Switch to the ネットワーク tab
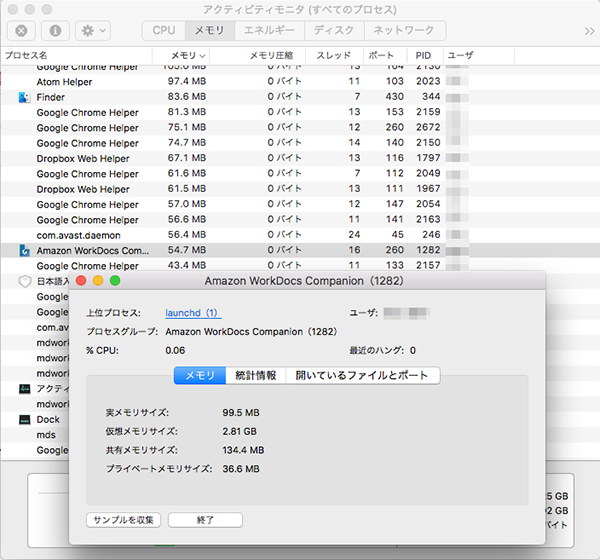The width and height of the screenshot is (600, 560). click(404, 30)
